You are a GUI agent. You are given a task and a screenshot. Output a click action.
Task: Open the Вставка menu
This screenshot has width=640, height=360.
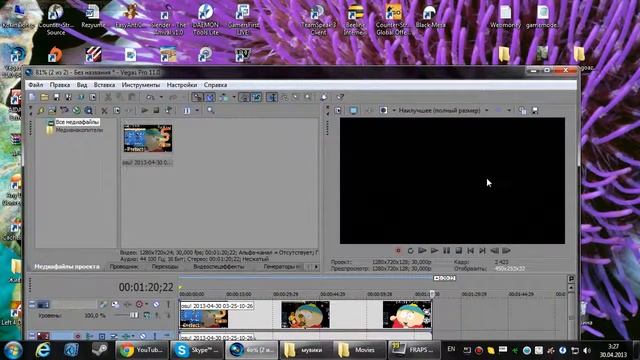(x=104, y=85)
